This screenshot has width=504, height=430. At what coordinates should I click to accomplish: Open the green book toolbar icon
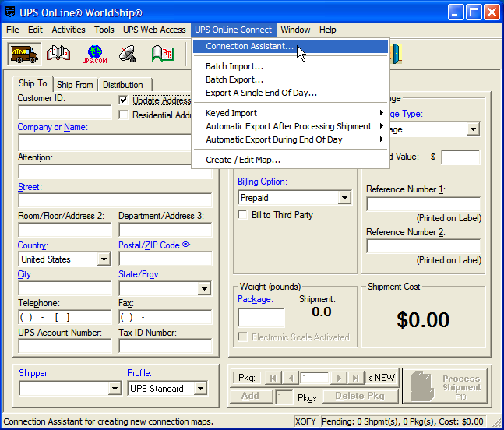tap(163, 54)
